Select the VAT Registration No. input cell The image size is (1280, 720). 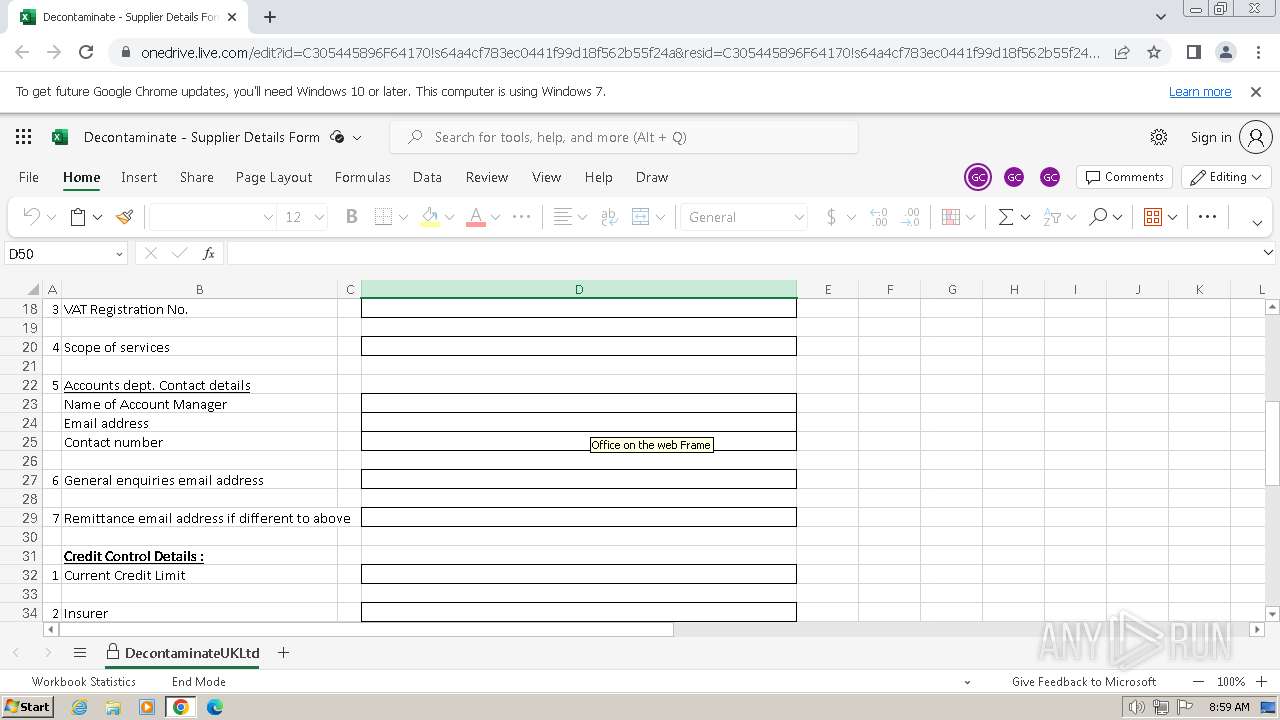[579, 309]
